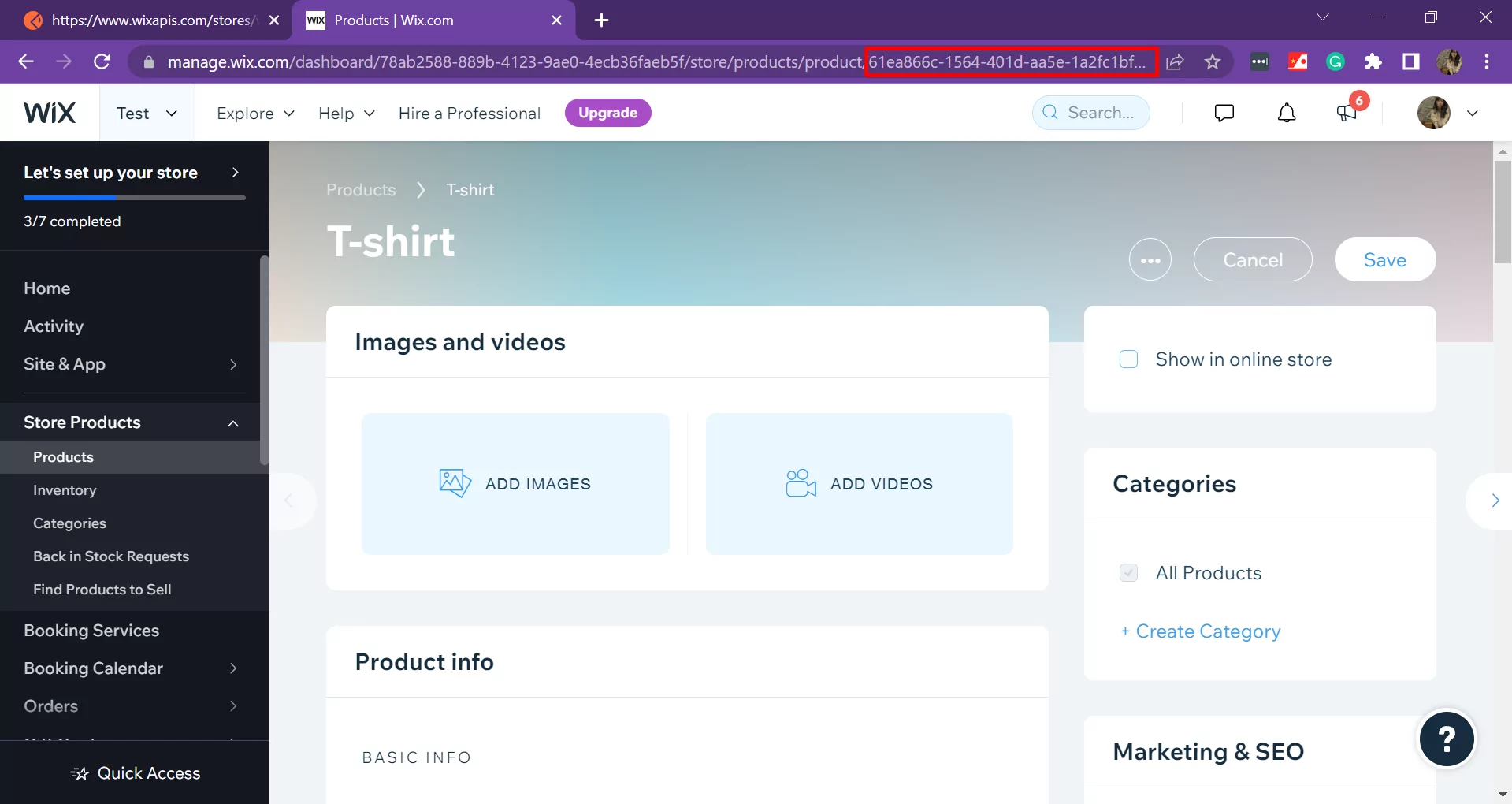Bookmark this page with the star icon

pyautogui.click(x=1213, y=61)
